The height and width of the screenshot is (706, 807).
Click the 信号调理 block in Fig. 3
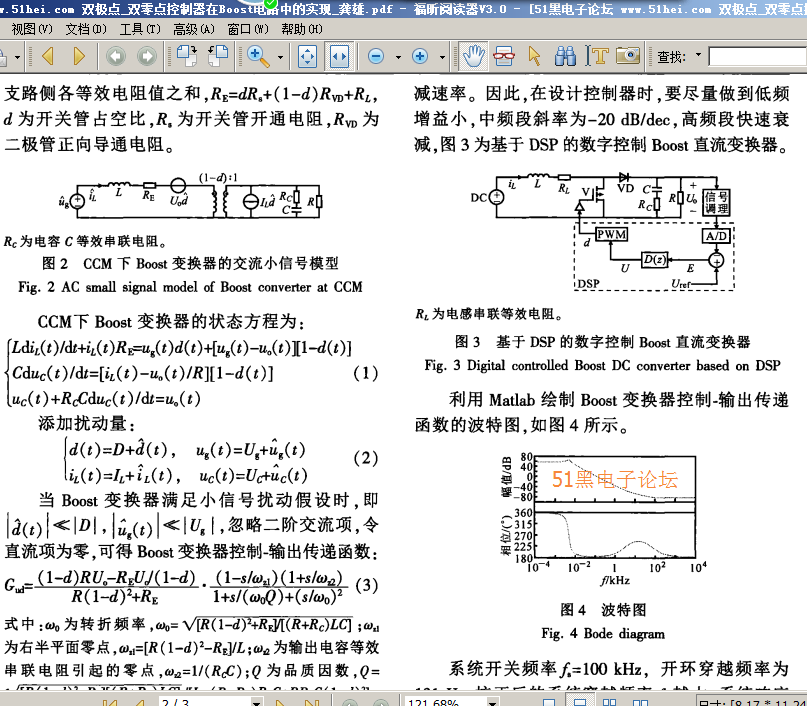[x=716, y=202]
